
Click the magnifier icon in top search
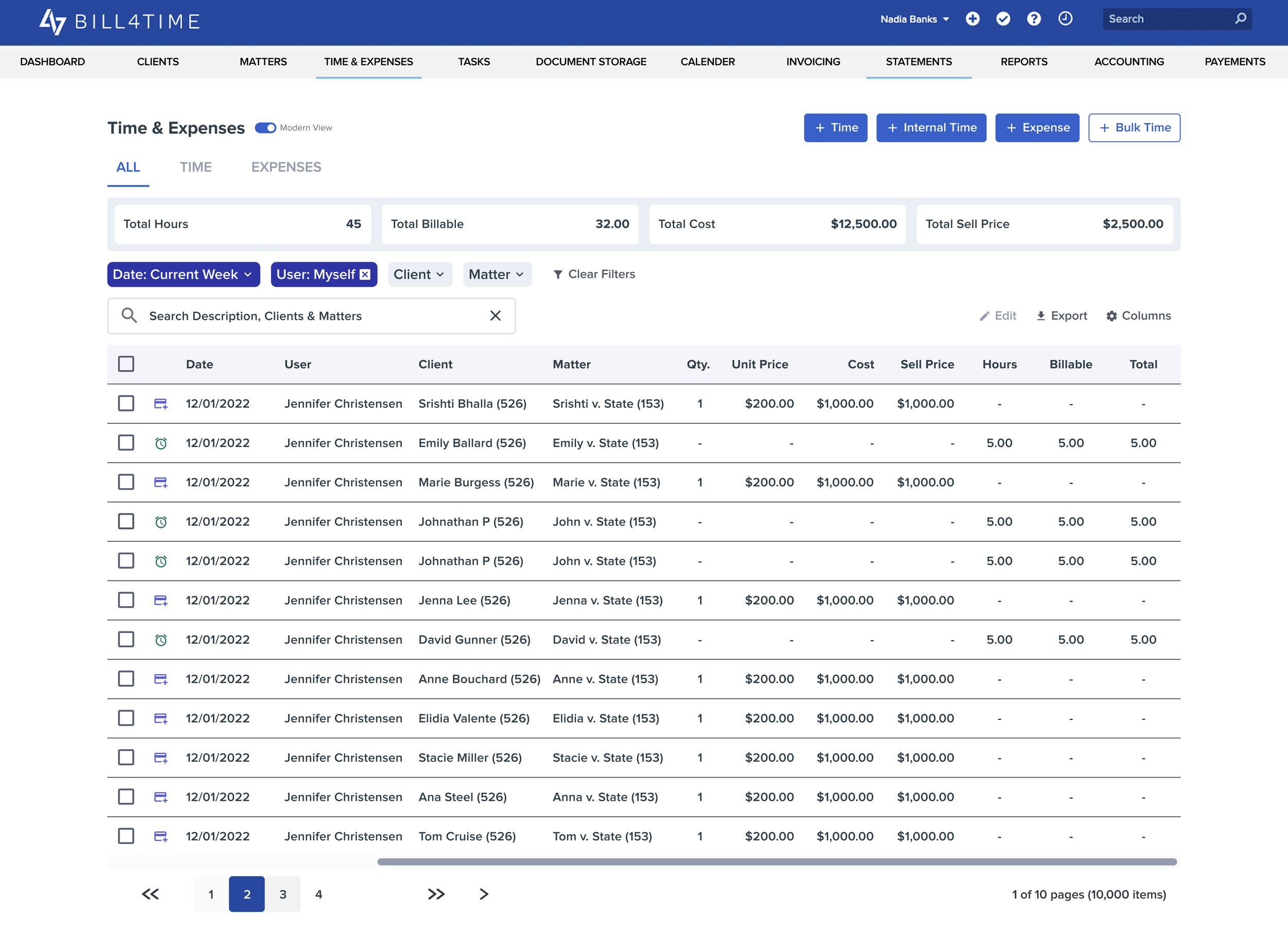point(1240,19)
